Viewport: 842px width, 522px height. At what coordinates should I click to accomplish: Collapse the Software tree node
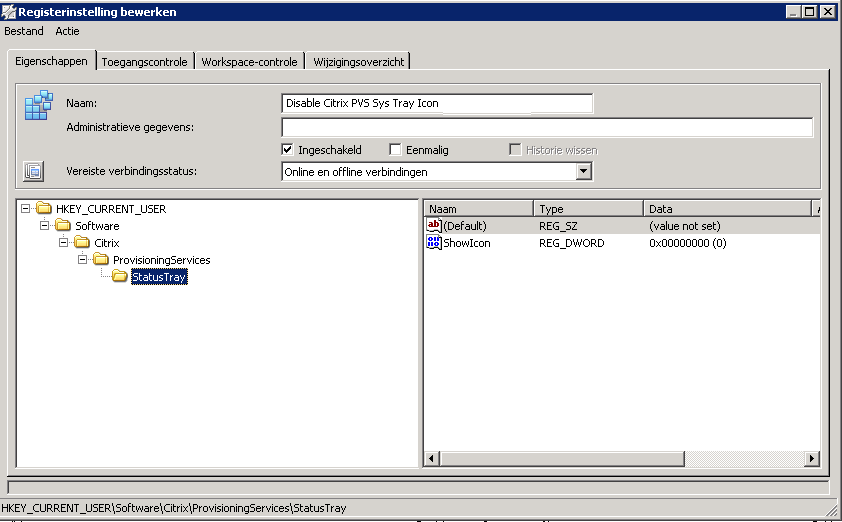(45, 226)
